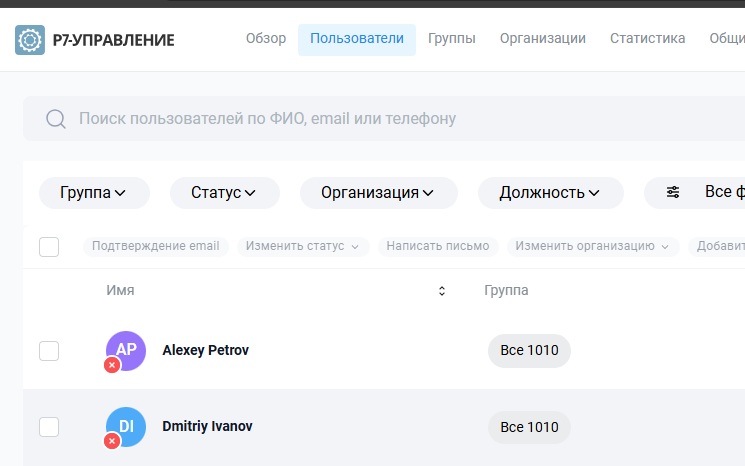Open all filters via sliders icon

point(673,192)
